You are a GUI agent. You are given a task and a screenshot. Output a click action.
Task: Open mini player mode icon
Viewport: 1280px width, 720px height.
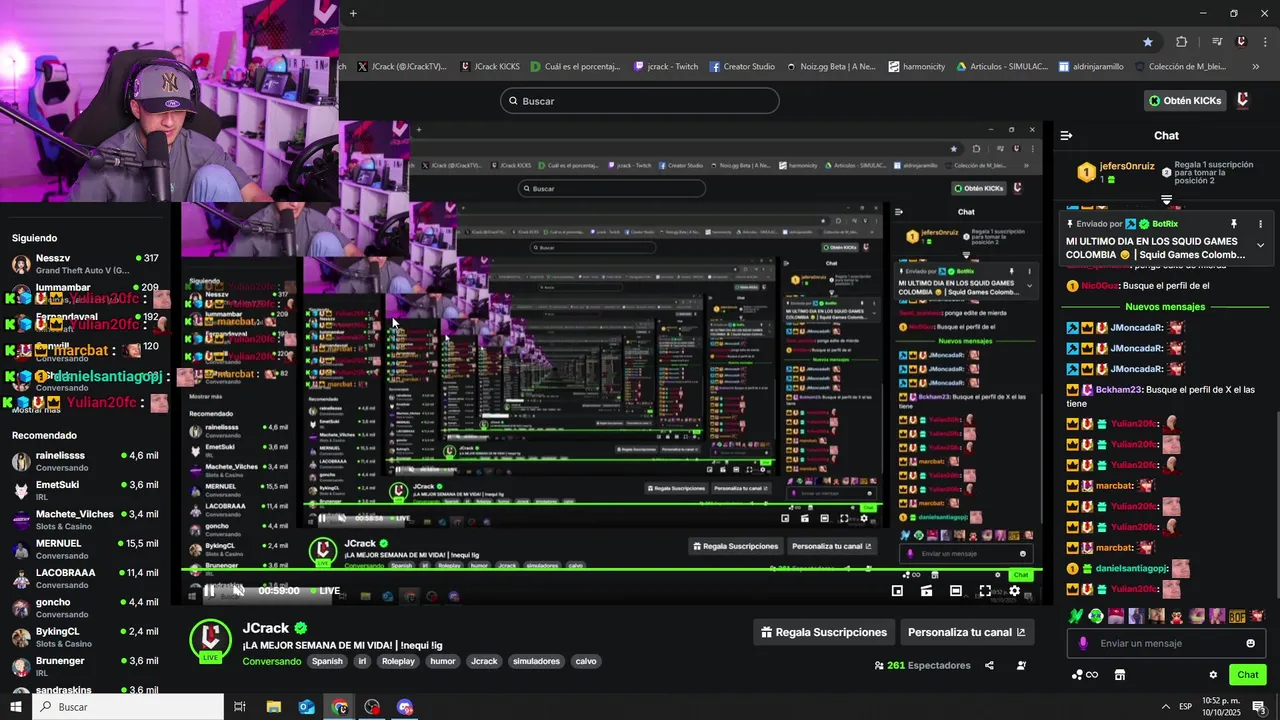click(x=897, y=591)
